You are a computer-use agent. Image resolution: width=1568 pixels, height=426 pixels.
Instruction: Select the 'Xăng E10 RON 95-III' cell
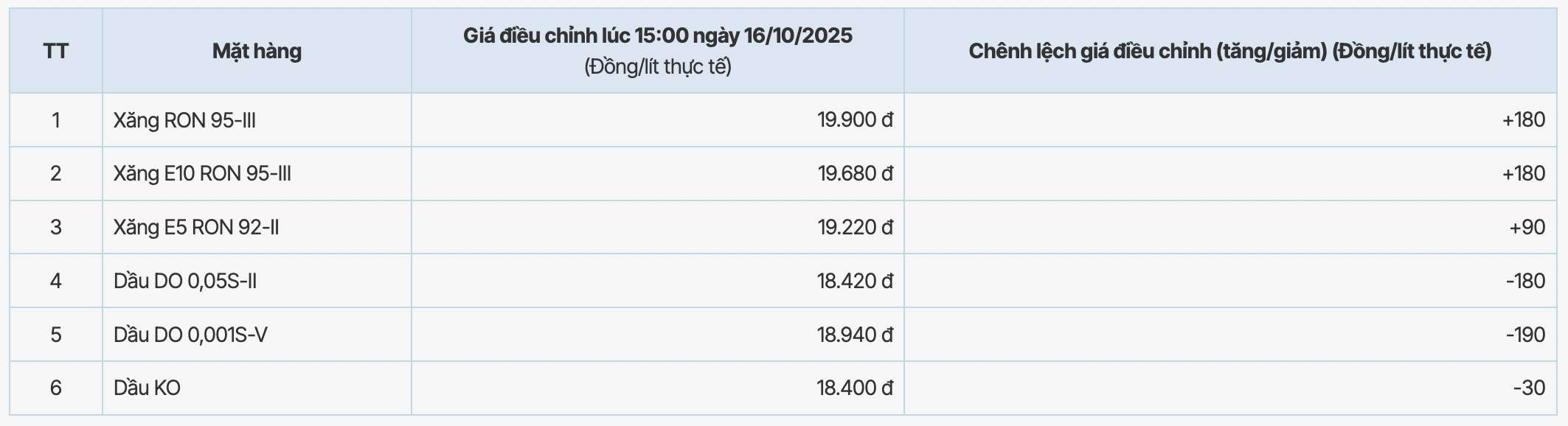coord(202,174)
